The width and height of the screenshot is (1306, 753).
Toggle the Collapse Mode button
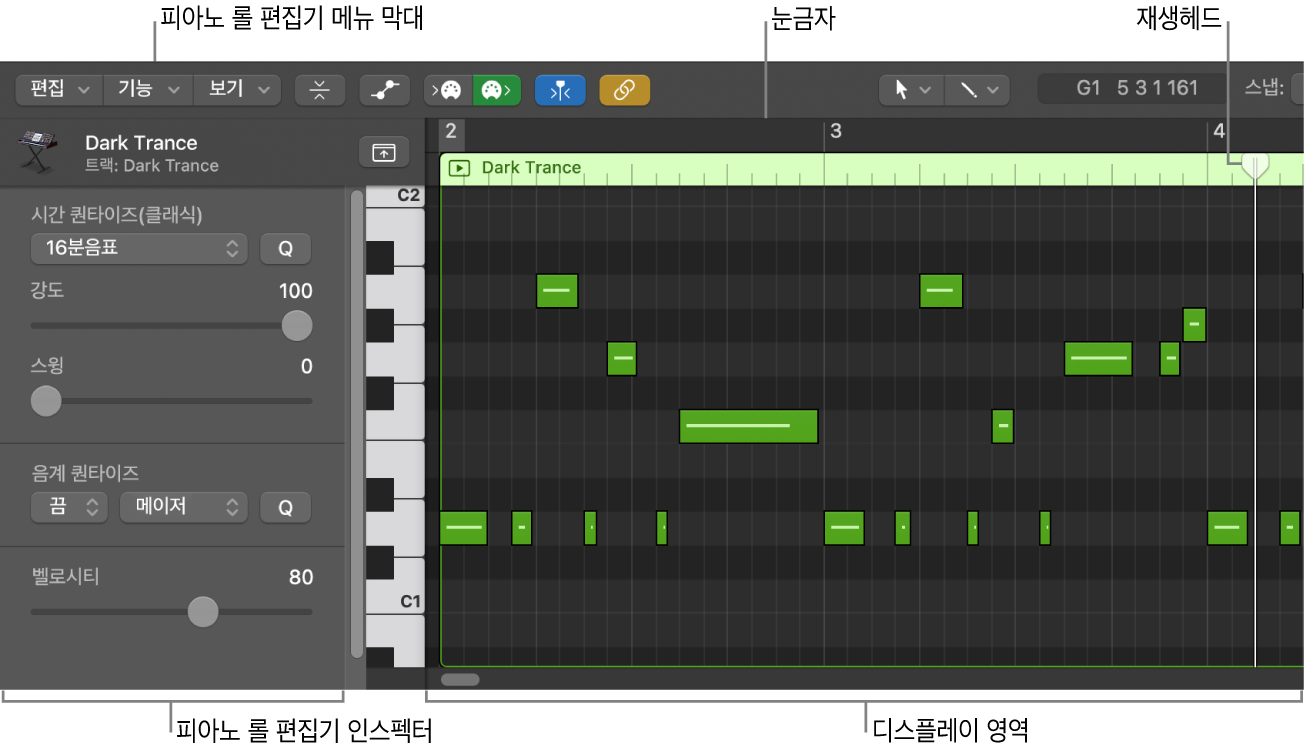[320, 90]
